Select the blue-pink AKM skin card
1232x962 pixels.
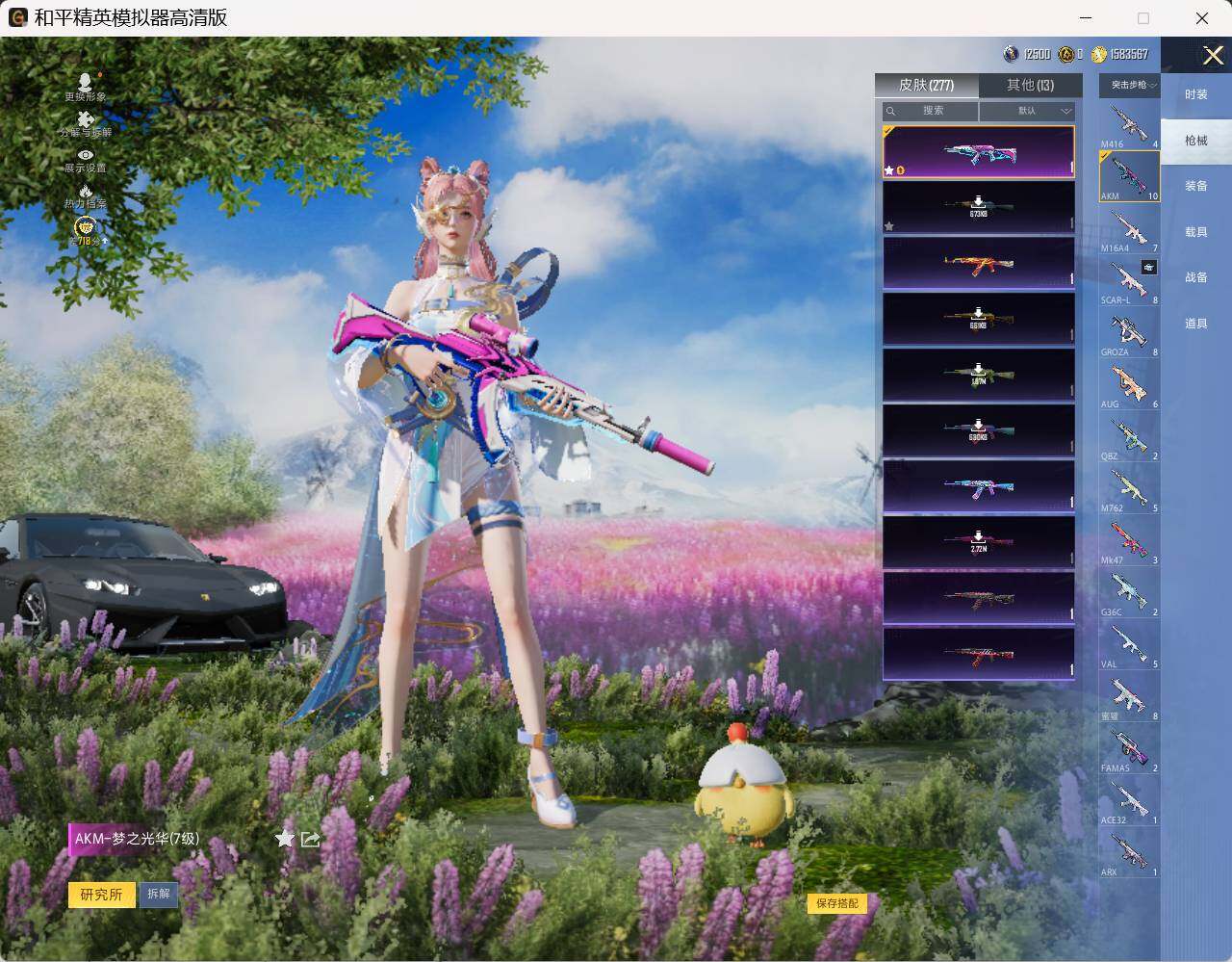(x=979, y=486)
